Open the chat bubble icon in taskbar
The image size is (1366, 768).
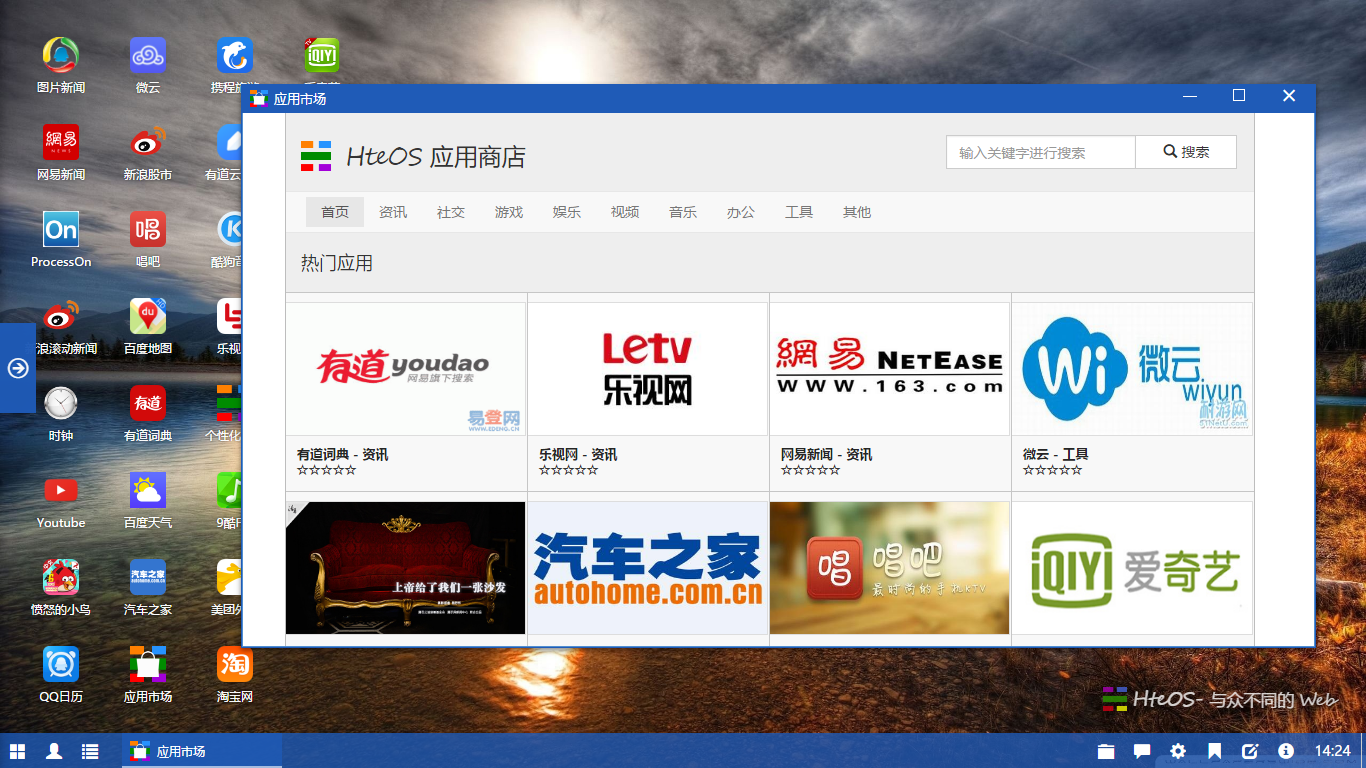[1141, 751]
